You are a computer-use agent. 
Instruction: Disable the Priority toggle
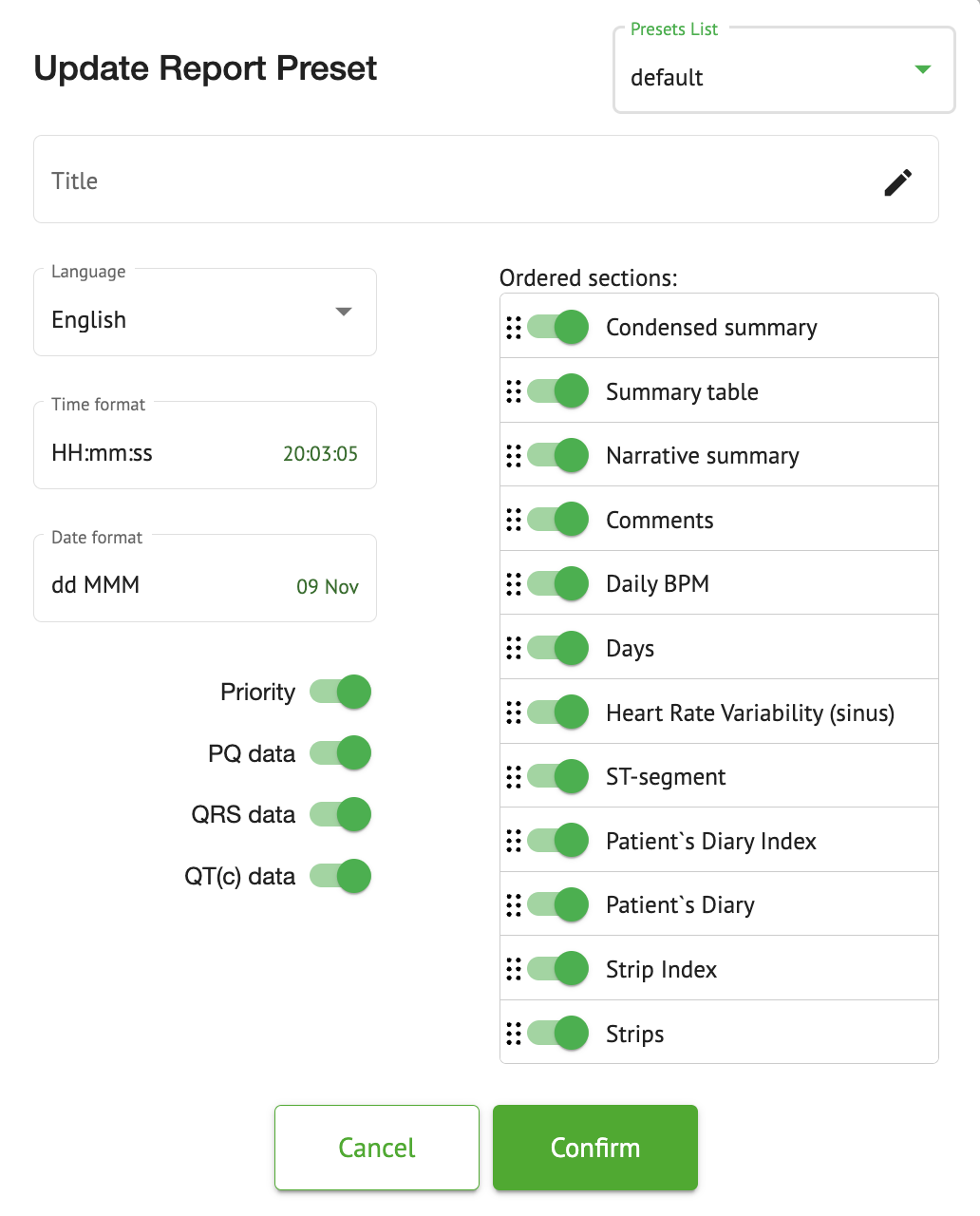point(341,692)
